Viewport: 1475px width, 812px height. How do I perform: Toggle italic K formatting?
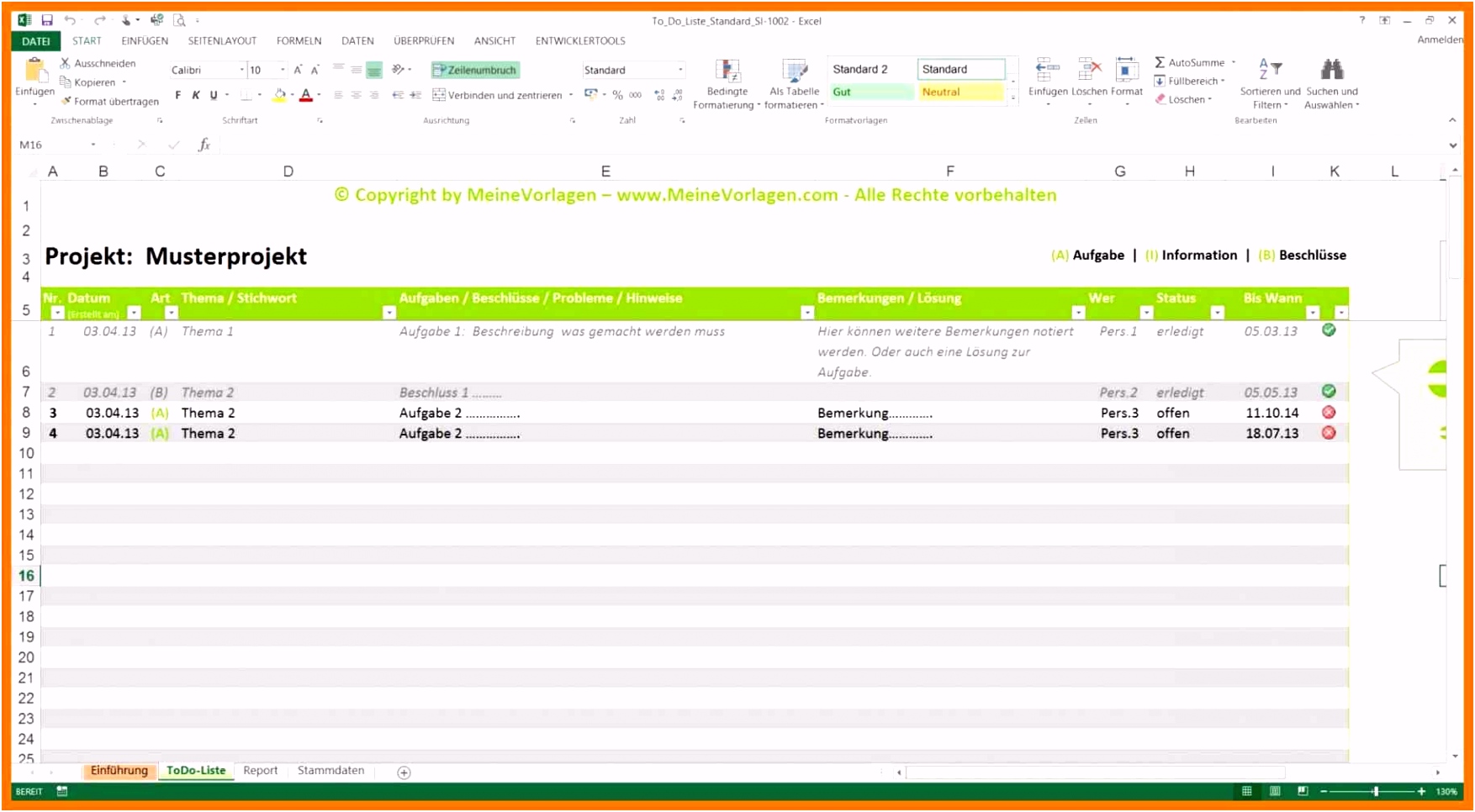[195, 95]
